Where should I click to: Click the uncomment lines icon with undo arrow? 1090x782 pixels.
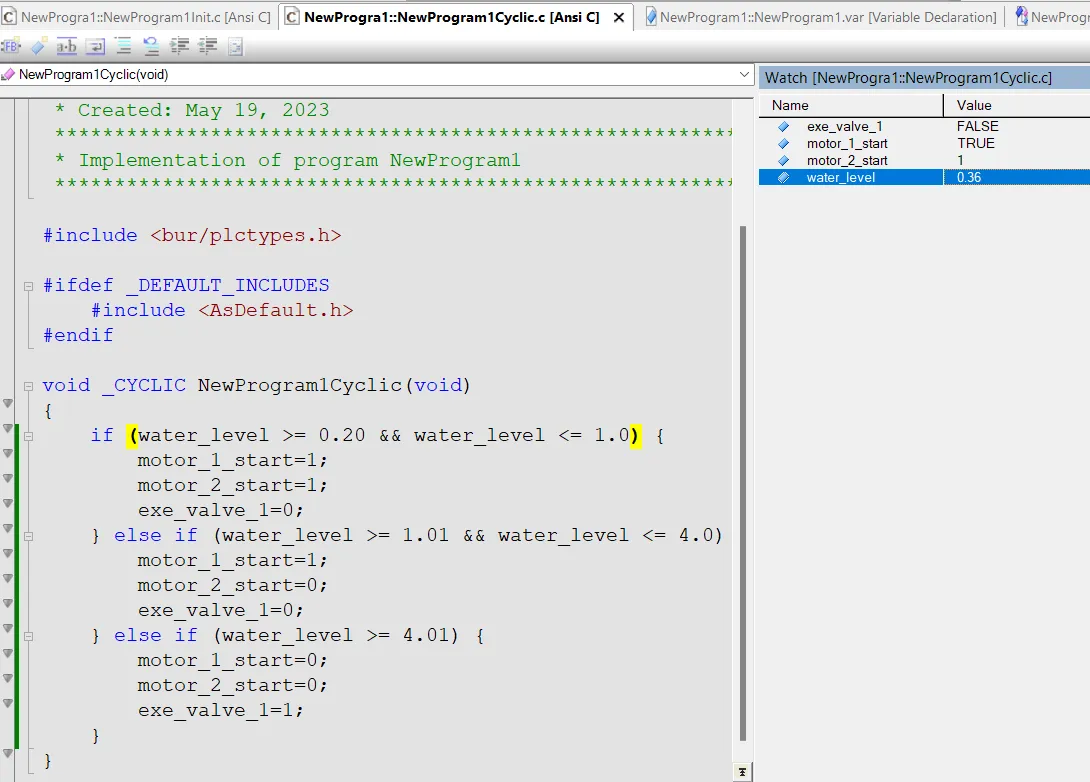click(x=151, y=47)
